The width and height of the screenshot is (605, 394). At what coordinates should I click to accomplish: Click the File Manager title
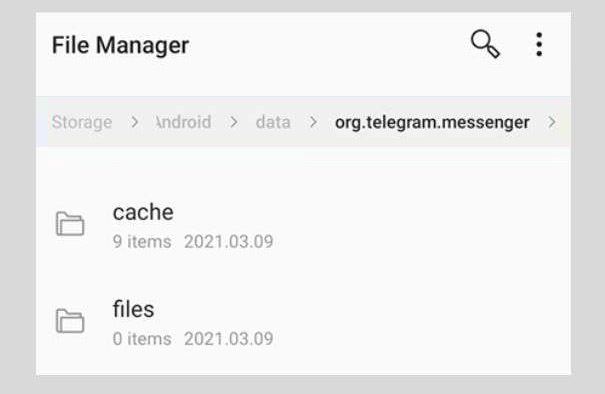point(120,45)
